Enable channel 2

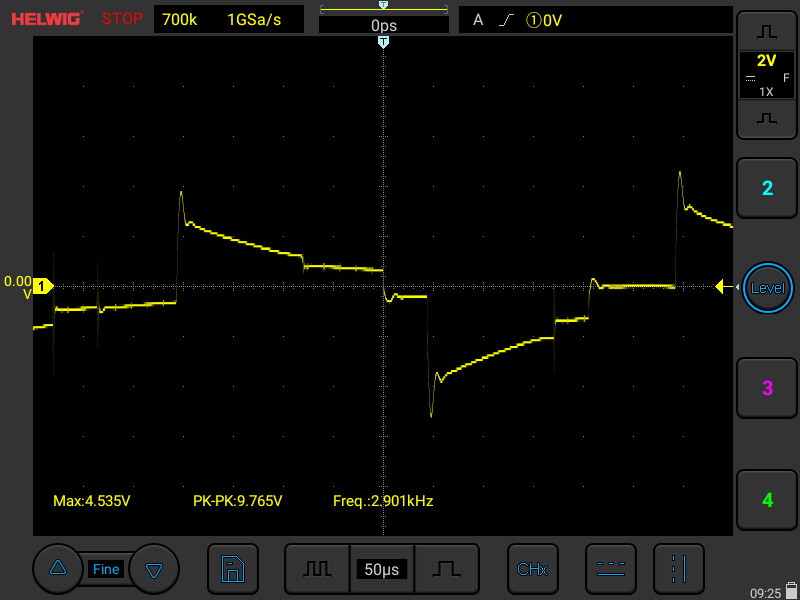tap(767, 188)
